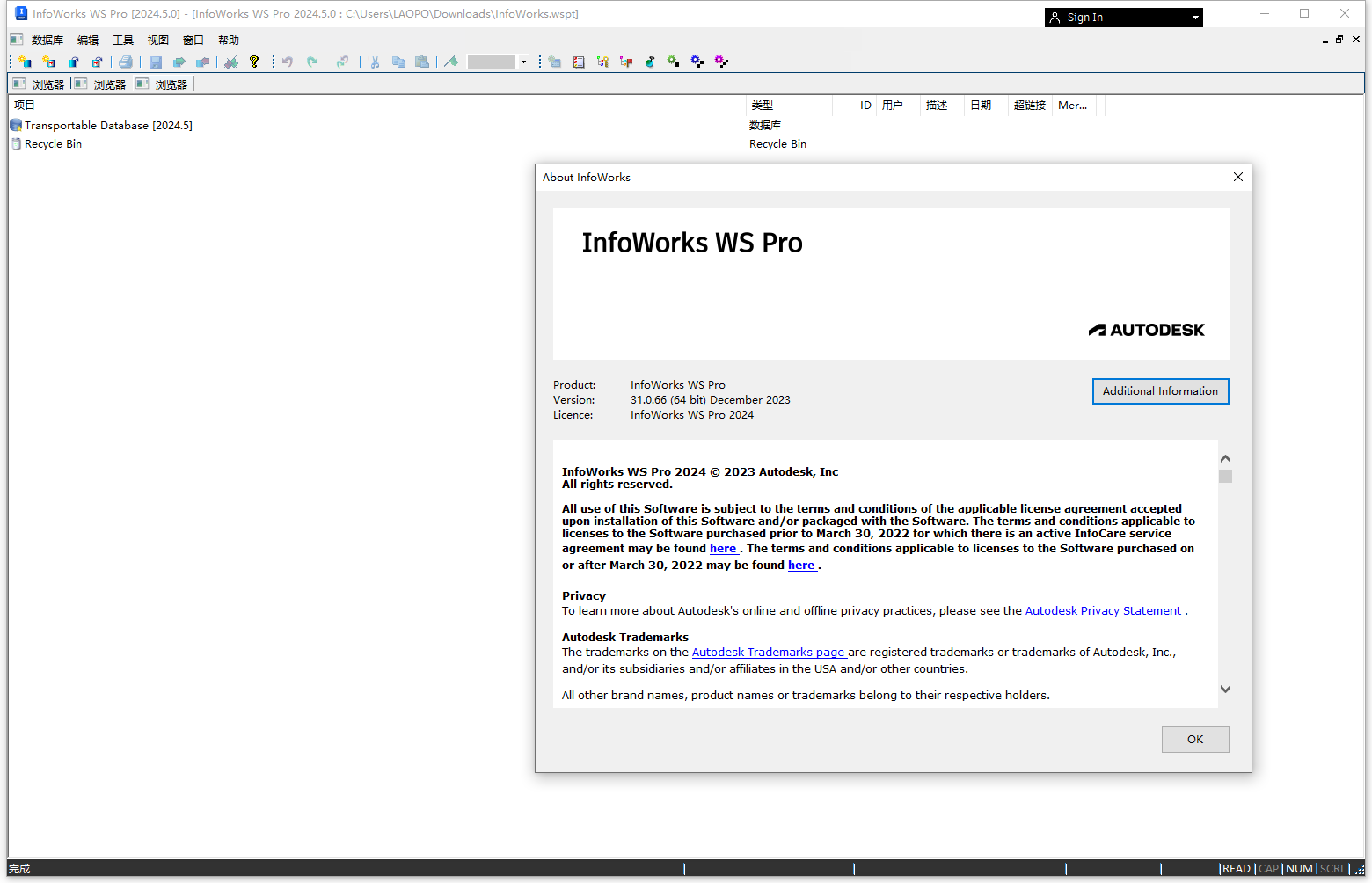Screen dimensions: 1372x883
Task: Click the 类型 column header
Action: click(x=789, y=106)
